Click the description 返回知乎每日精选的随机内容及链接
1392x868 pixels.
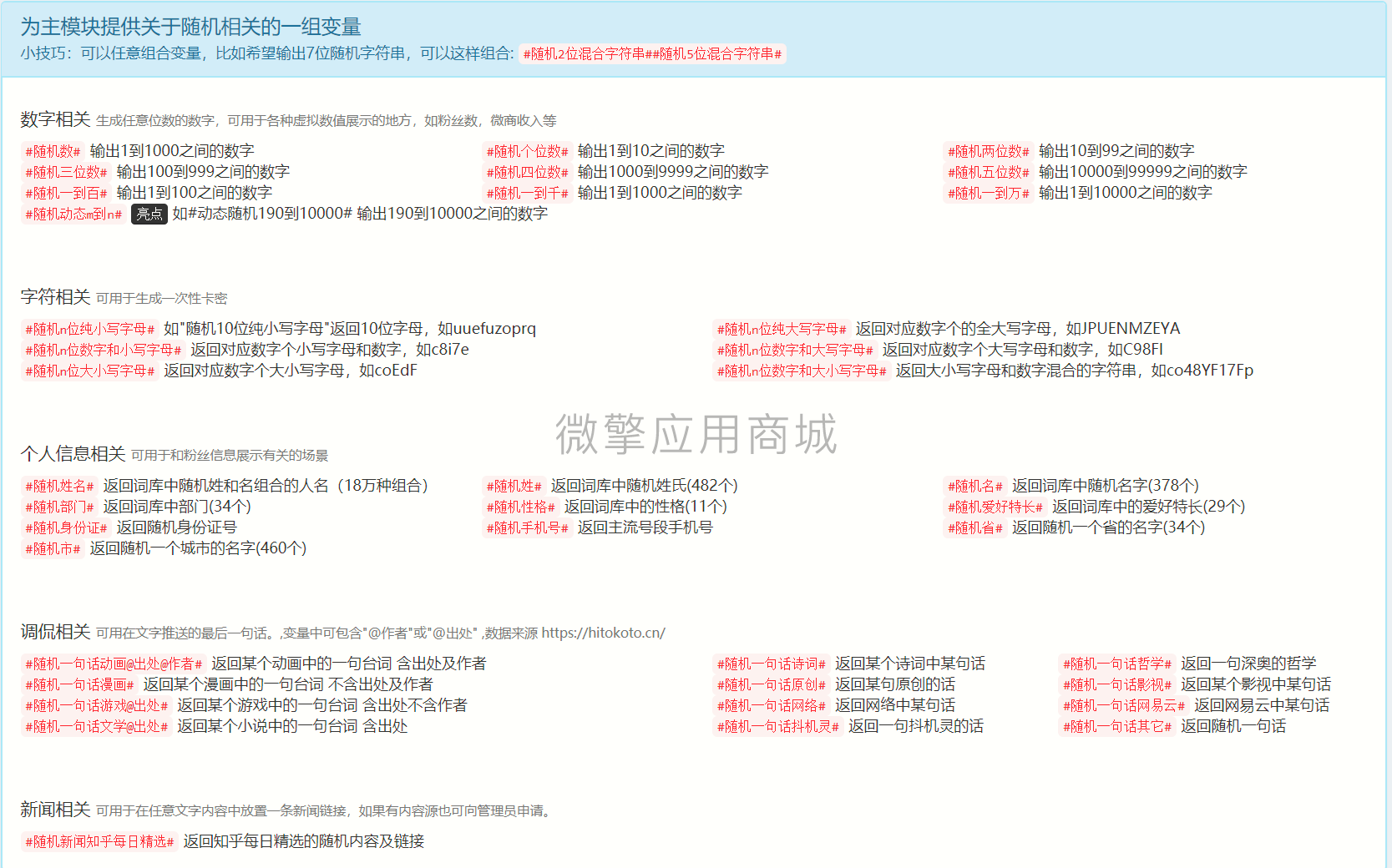coord(304,841)
